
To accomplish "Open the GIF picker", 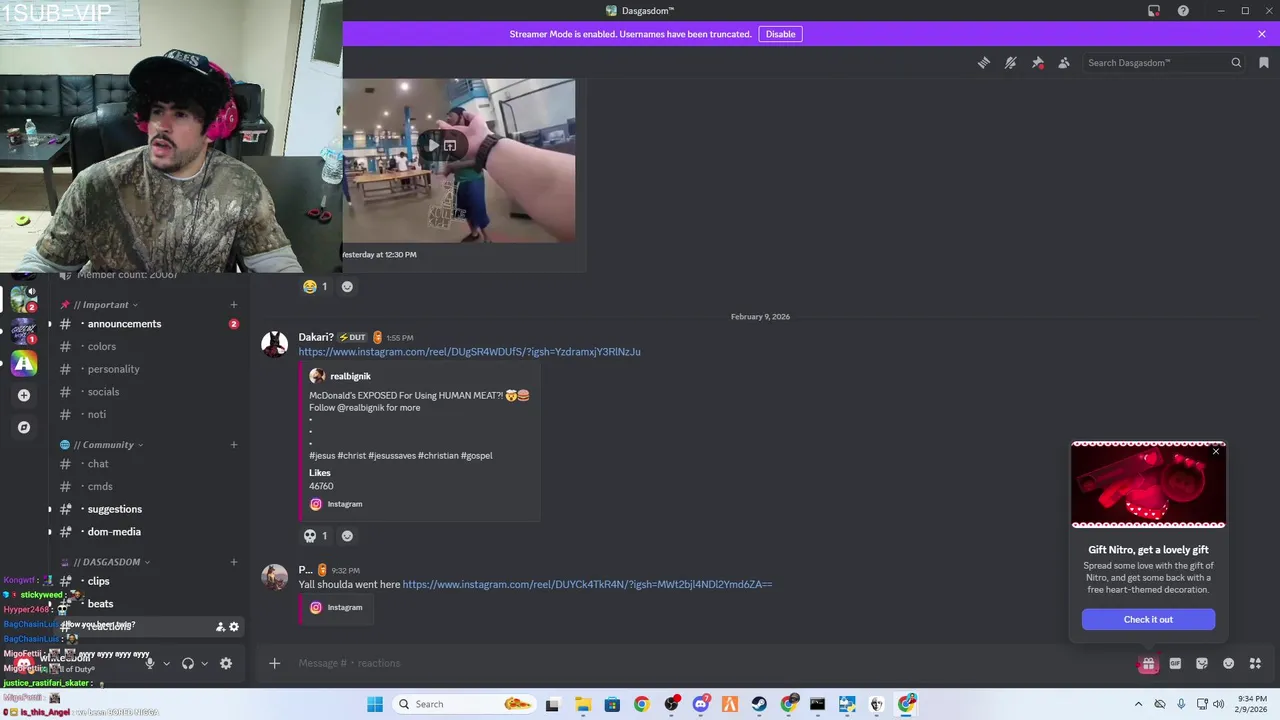I will (1175, 663).
